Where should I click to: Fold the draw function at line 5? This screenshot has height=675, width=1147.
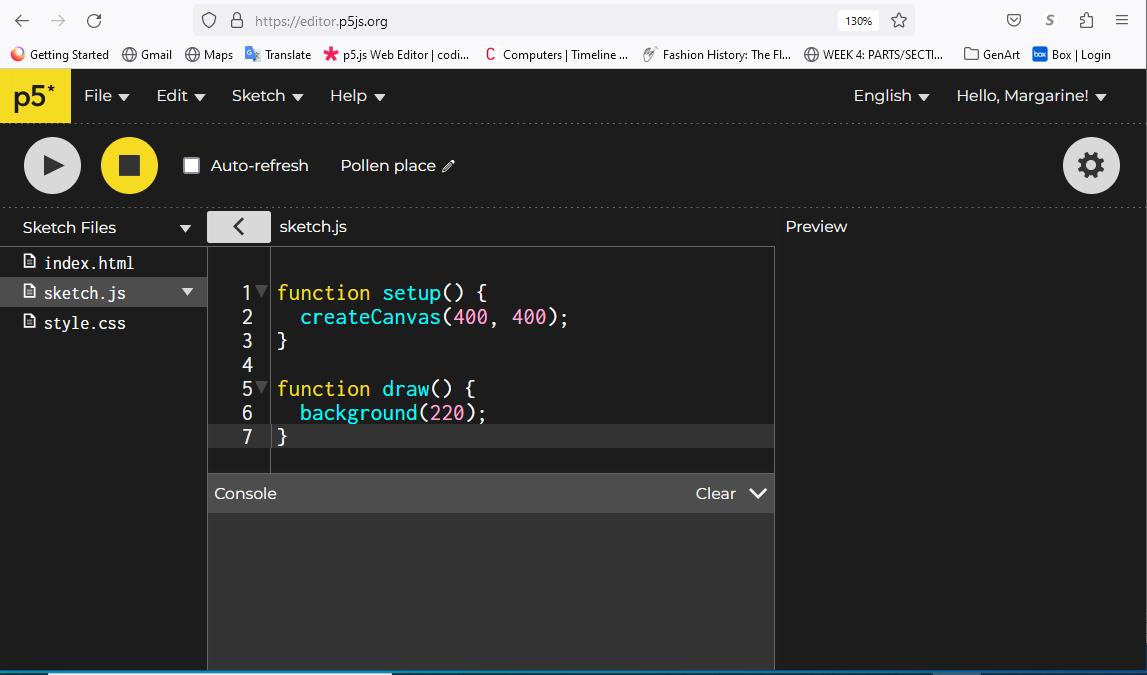coord(261,388)
